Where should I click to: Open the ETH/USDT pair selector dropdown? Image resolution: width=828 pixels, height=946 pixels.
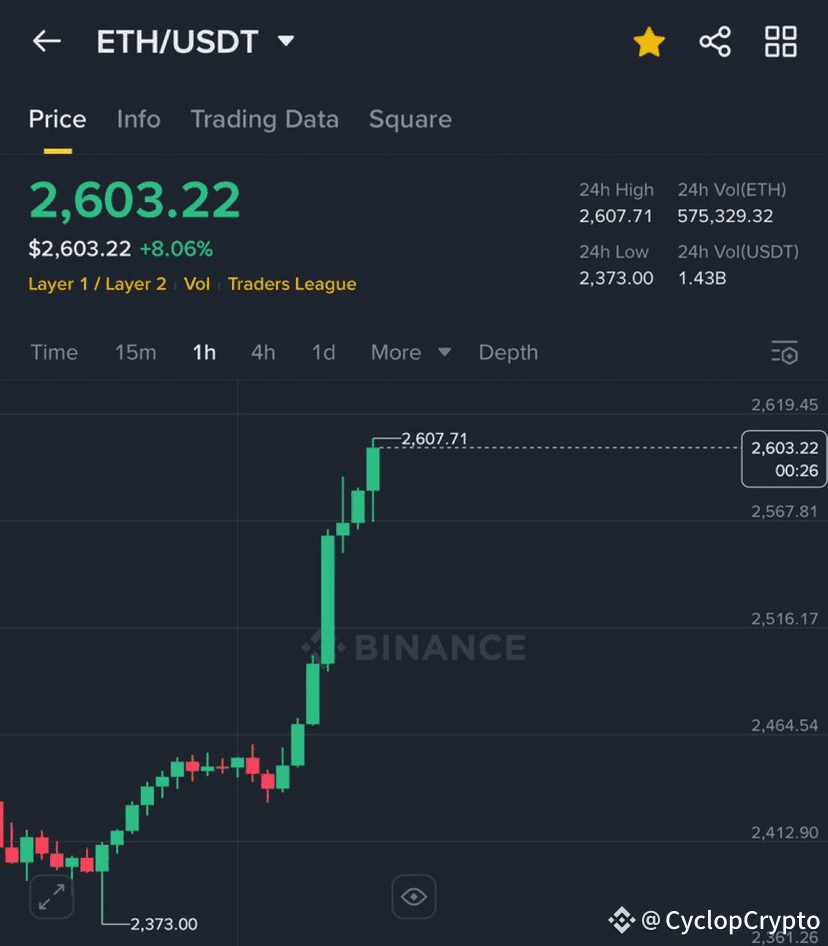195,42
